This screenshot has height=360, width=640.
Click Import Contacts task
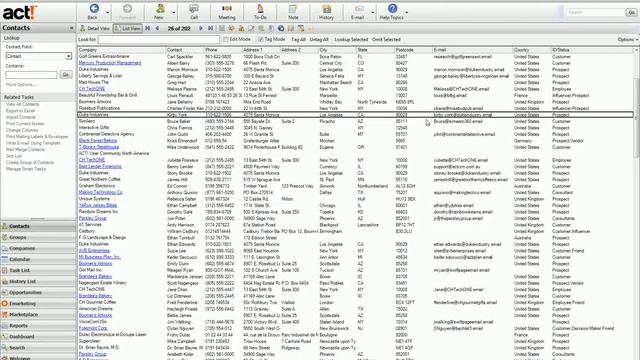(21, 117)
